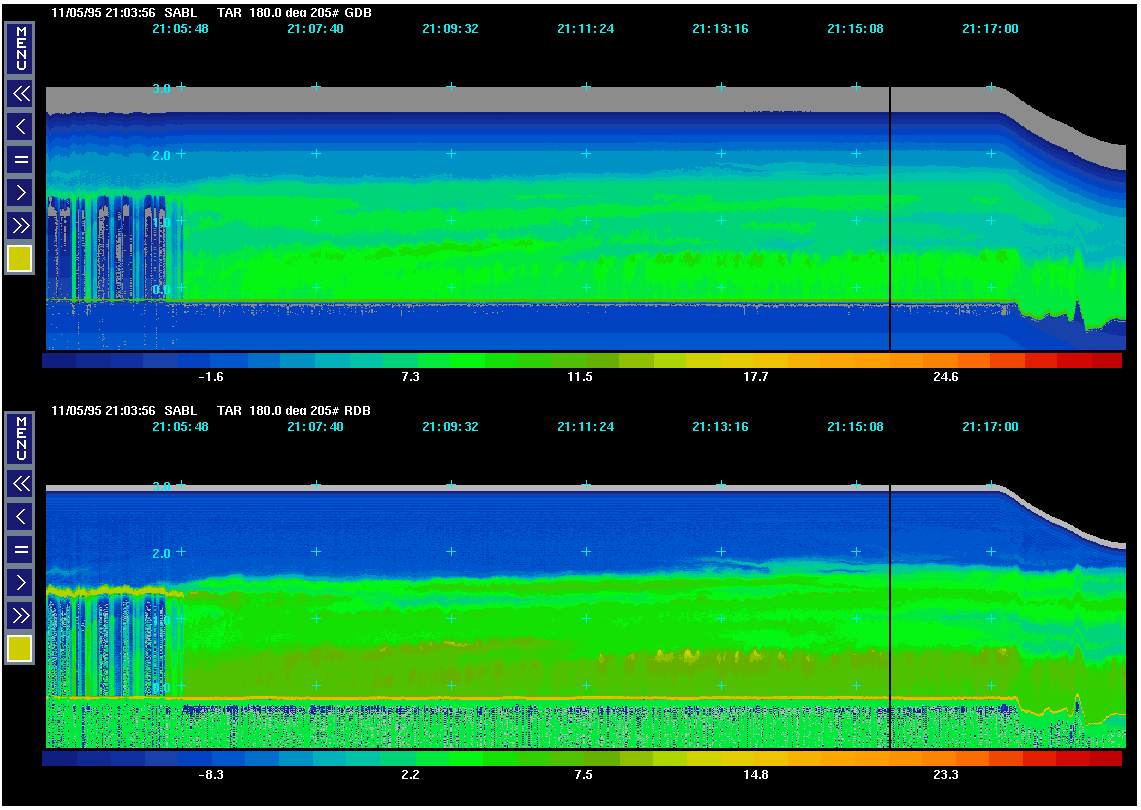Step back with single-left arrow in RDB panel

tap(20, 517)
